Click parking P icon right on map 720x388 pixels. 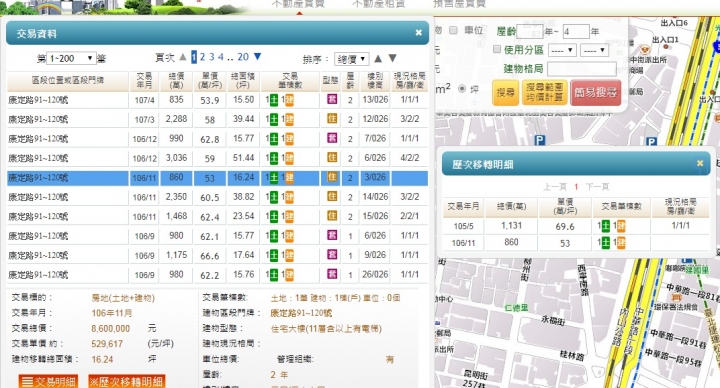coord(651,142)
